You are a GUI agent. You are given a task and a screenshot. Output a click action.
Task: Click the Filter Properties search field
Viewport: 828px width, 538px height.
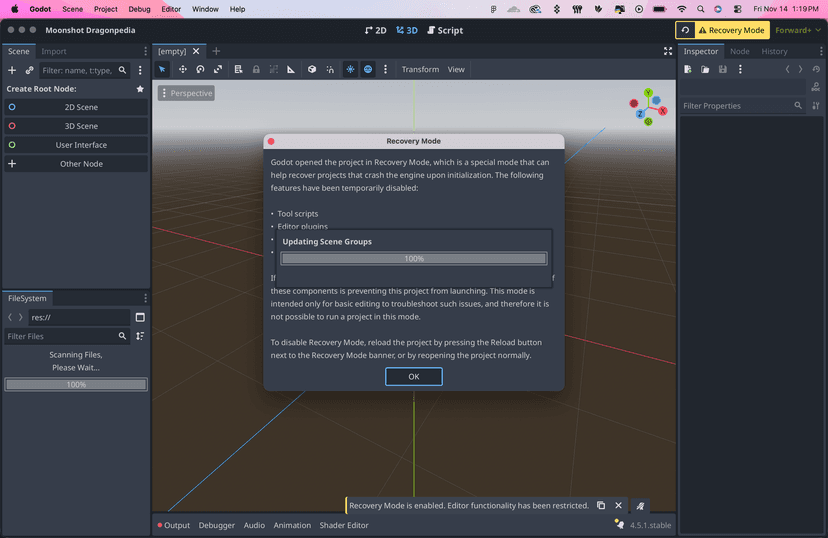737,106
